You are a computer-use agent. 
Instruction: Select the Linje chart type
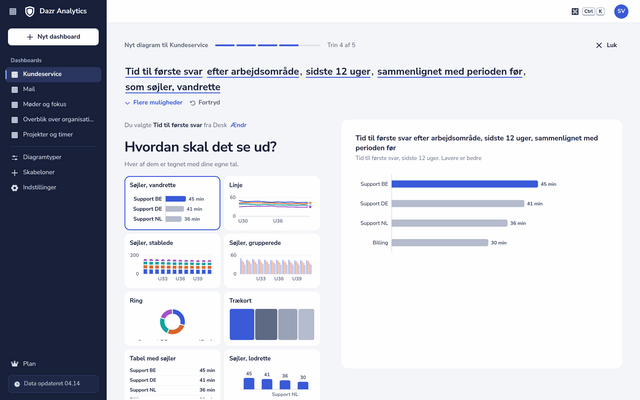[272, 203]
